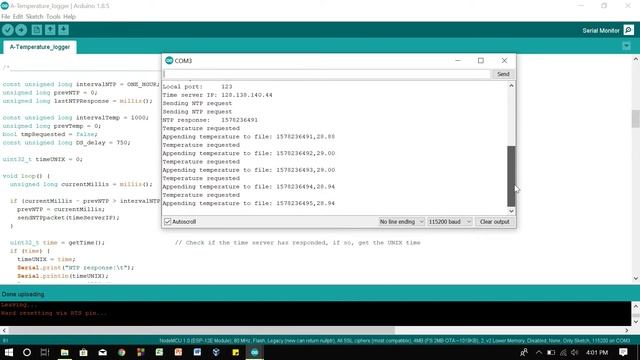640x360 pixels.
Task: Open the Sketch menu
Action: [x=34, y=17]
